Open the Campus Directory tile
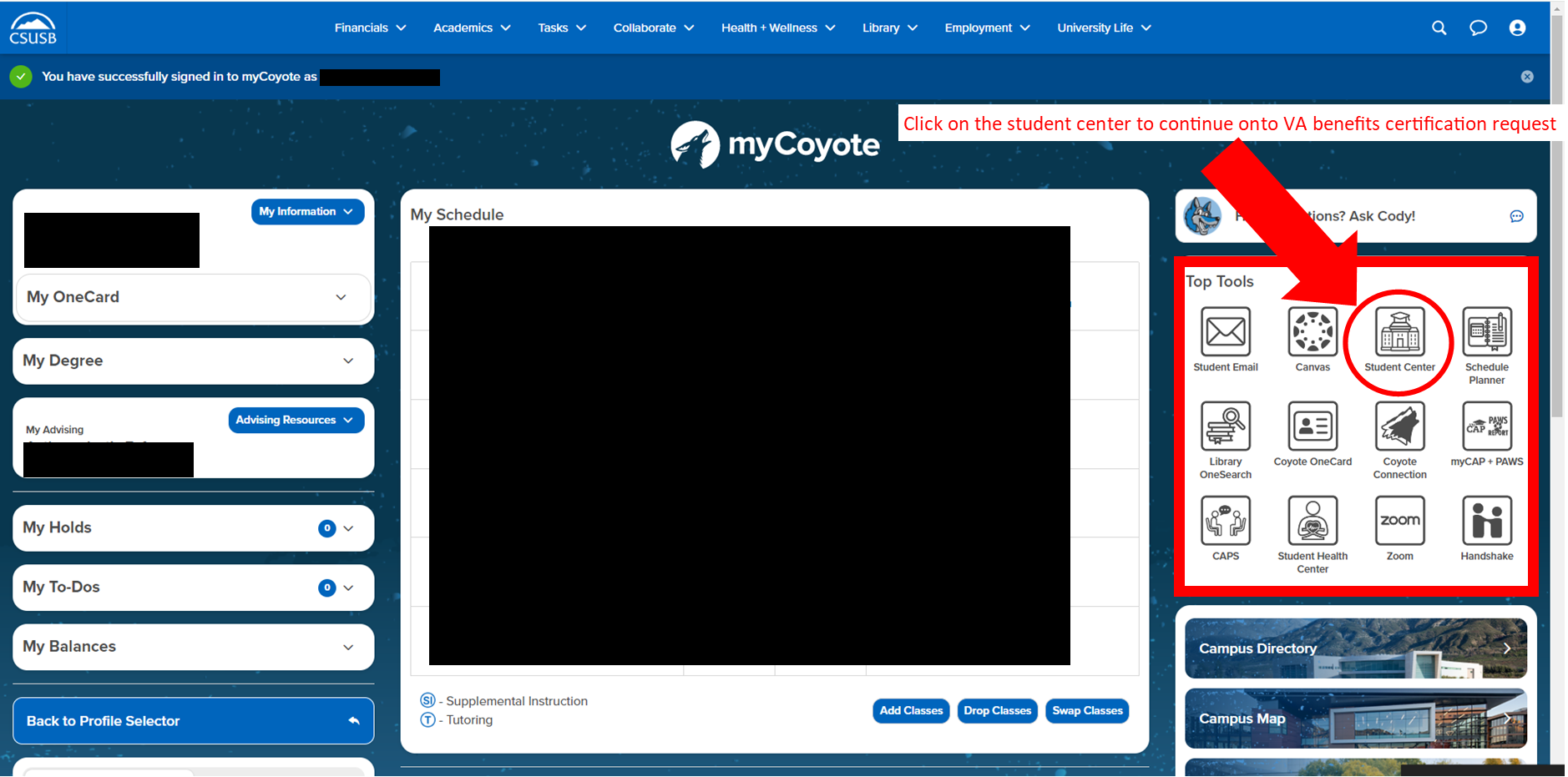Viewport: 1568px width, 777px height. tap(1355, 648)
